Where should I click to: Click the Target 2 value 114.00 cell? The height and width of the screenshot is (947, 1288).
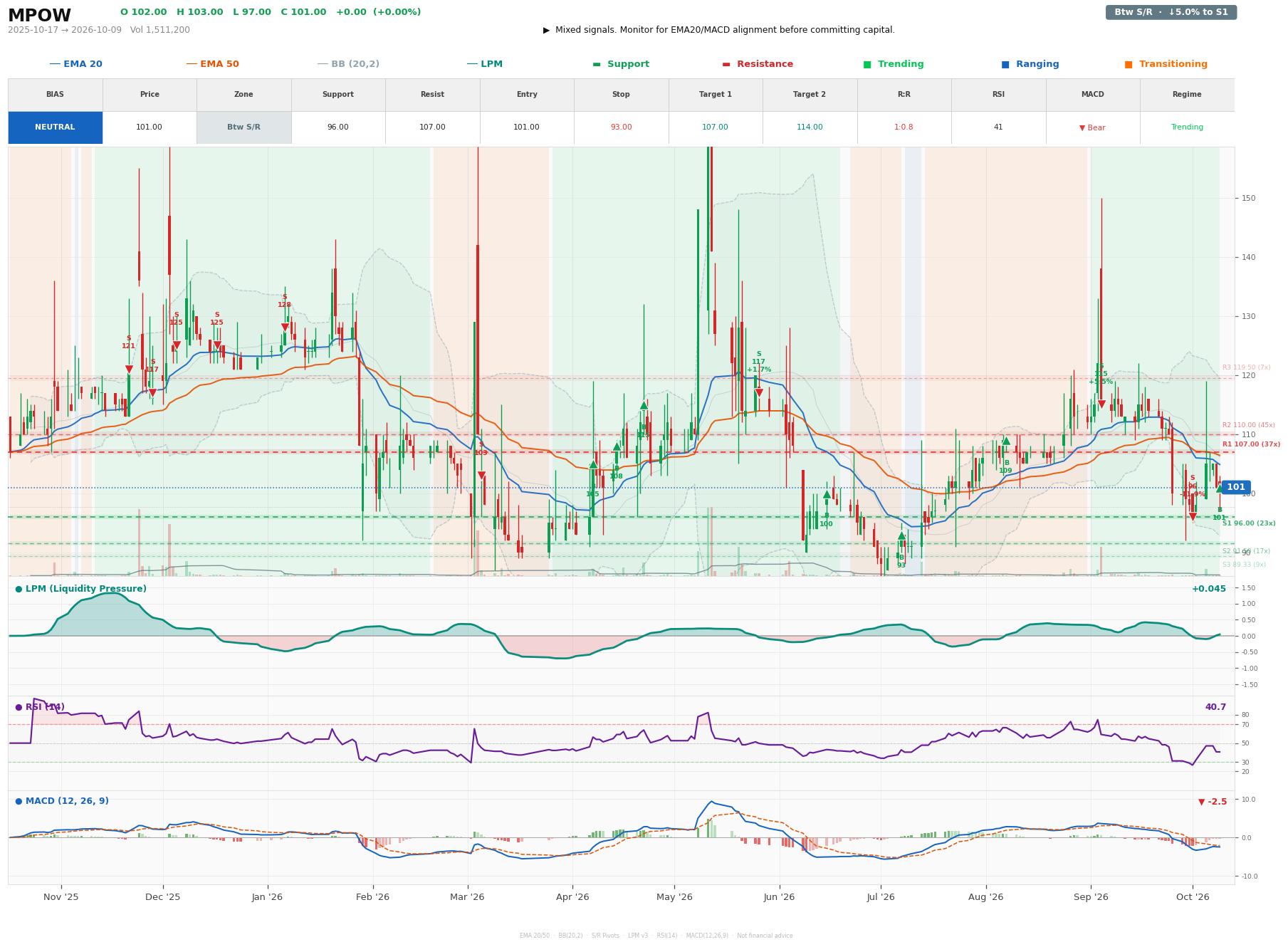[x=810, y=127]
